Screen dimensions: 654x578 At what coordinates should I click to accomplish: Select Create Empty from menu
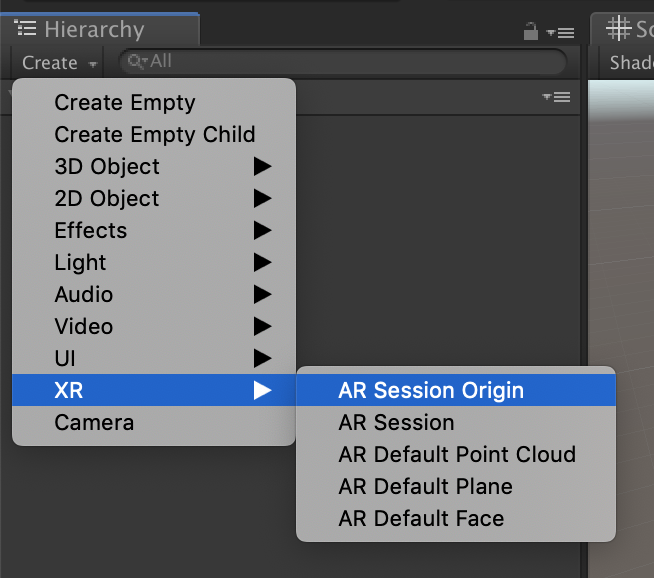125,102
